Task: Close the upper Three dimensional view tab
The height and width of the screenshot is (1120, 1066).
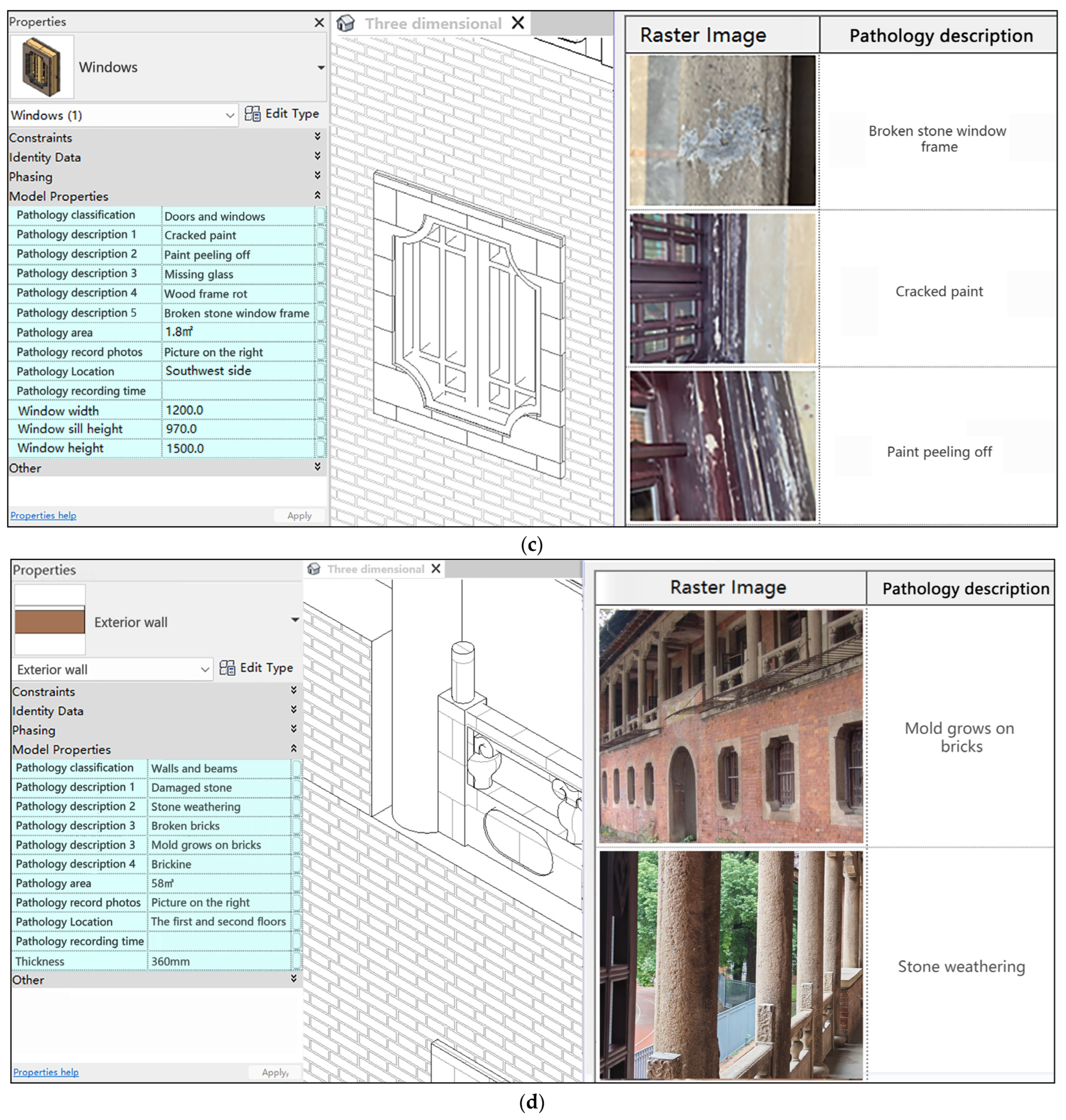Action: coord(518,23)
